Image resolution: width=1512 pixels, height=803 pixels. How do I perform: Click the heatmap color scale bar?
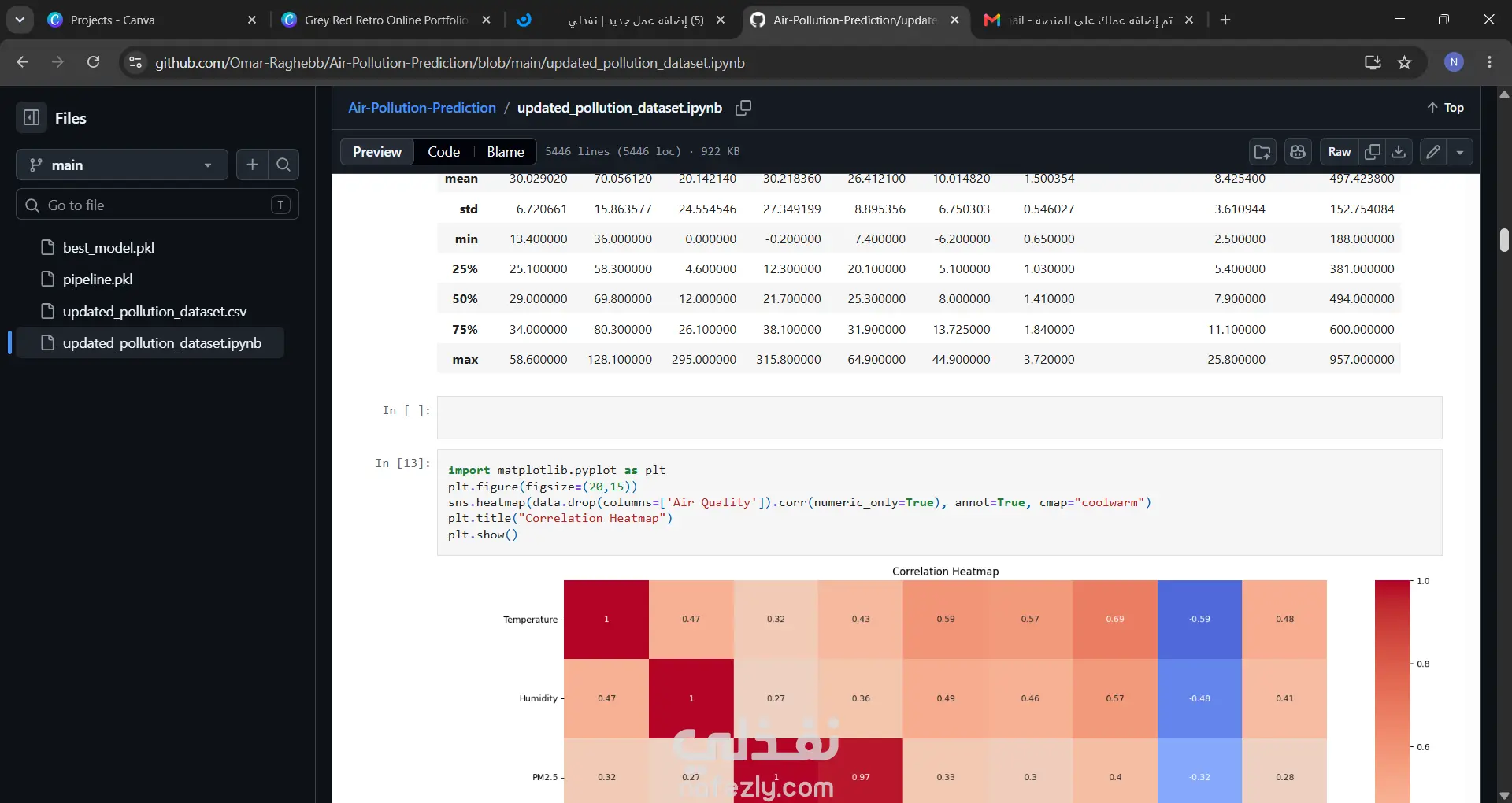[x=1392, y=691]
